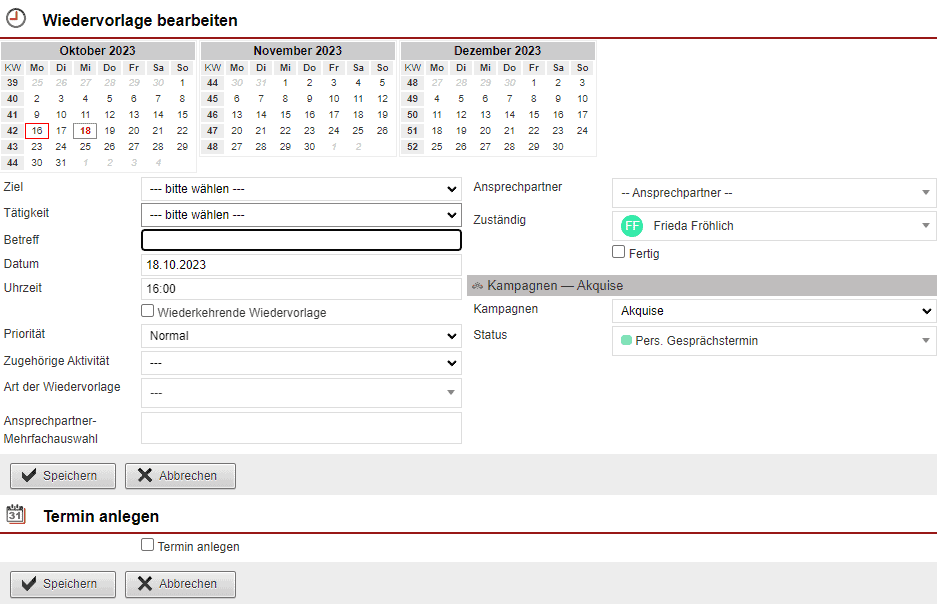Click the FF avatar of Frieda Fröhlich
937x604 pixels.
[x=631, y=226]
